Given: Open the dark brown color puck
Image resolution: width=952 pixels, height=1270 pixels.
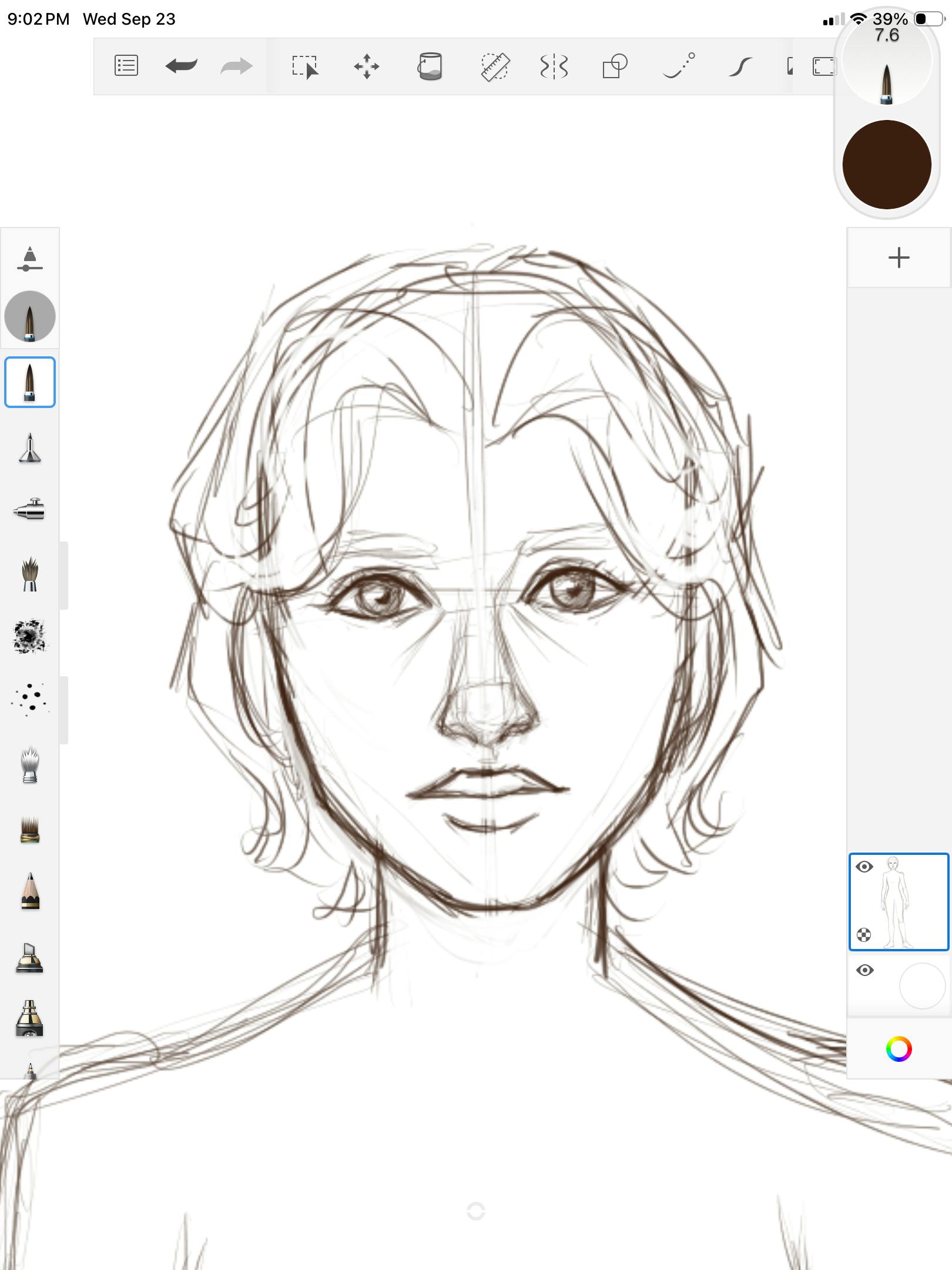Looking at the screenshot, I should [x=887, y=165].
